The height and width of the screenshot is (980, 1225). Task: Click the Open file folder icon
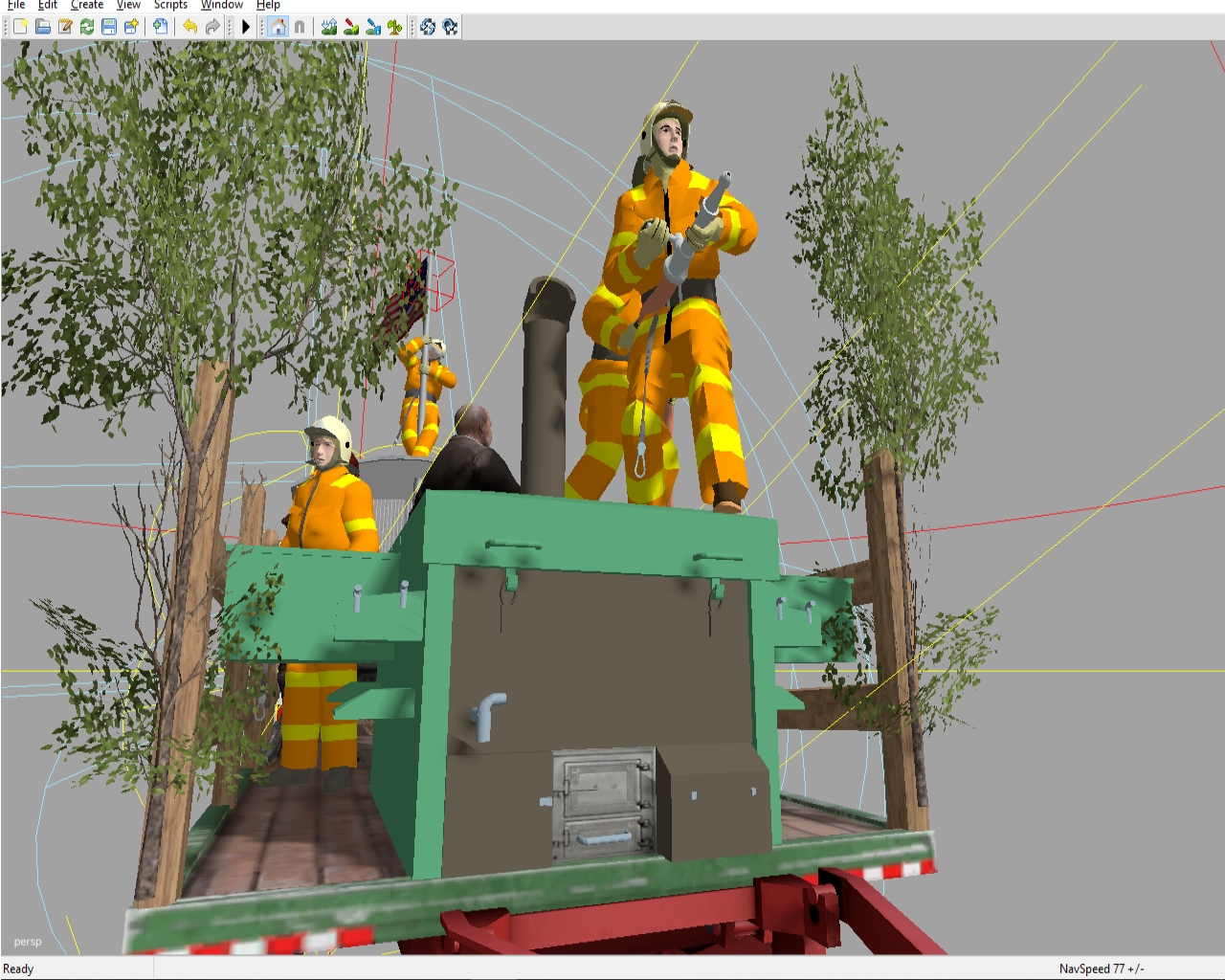click(43, 27)
